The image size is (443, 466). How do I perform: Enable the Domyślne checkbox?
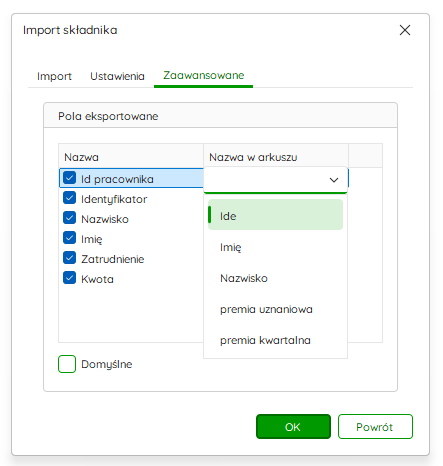(x=67, y=364)
